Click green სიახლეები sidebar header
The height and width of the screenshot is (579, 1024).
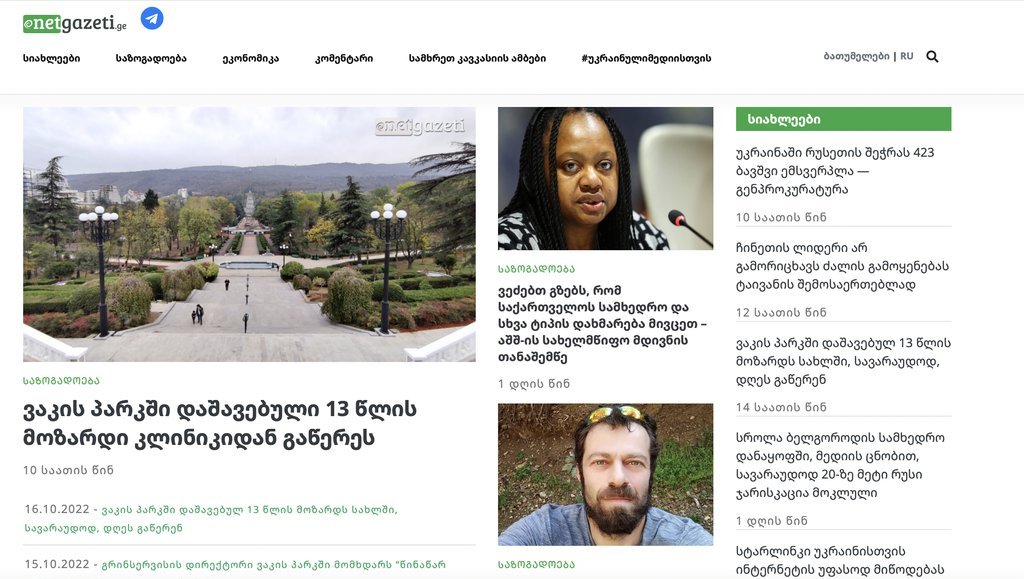[843, 119]
